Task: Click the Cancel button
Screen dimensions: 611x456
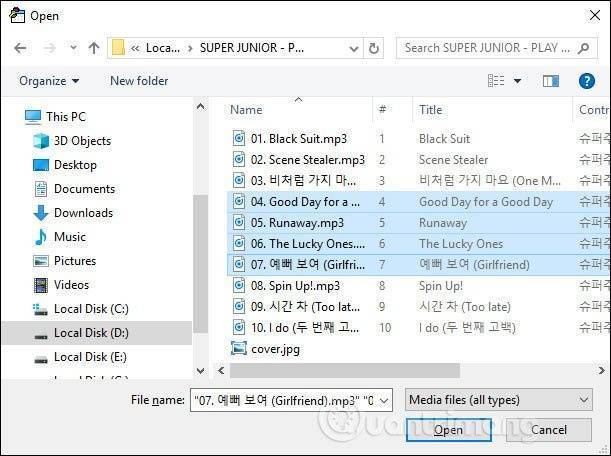Action: (x=548, y=430)
